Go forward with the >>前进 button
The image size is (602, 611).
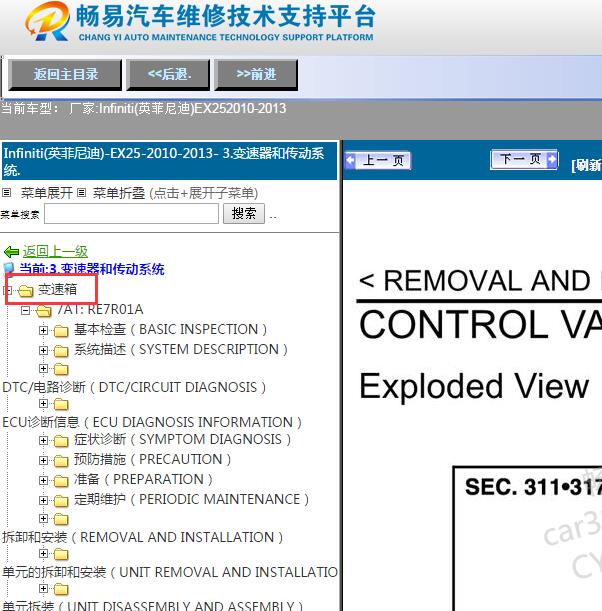click(x=256, y=74)
